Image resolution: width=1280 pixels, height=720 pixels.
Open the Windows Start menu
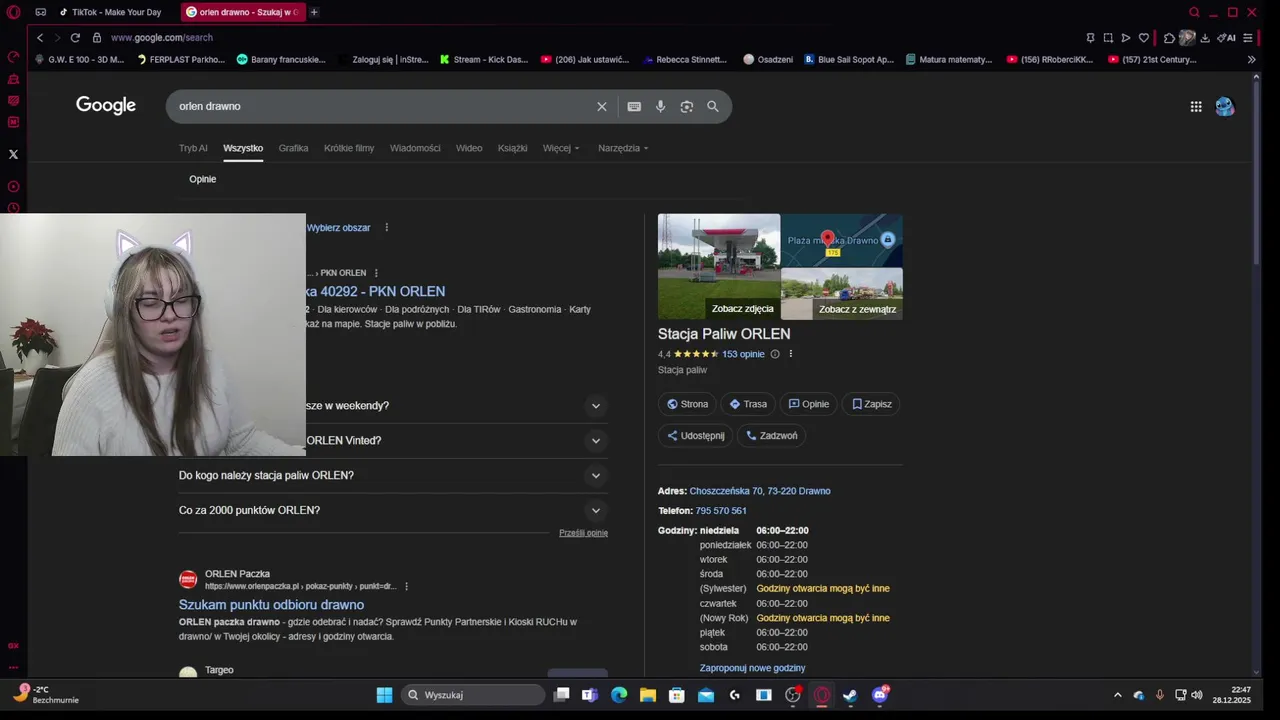[384, 695]
